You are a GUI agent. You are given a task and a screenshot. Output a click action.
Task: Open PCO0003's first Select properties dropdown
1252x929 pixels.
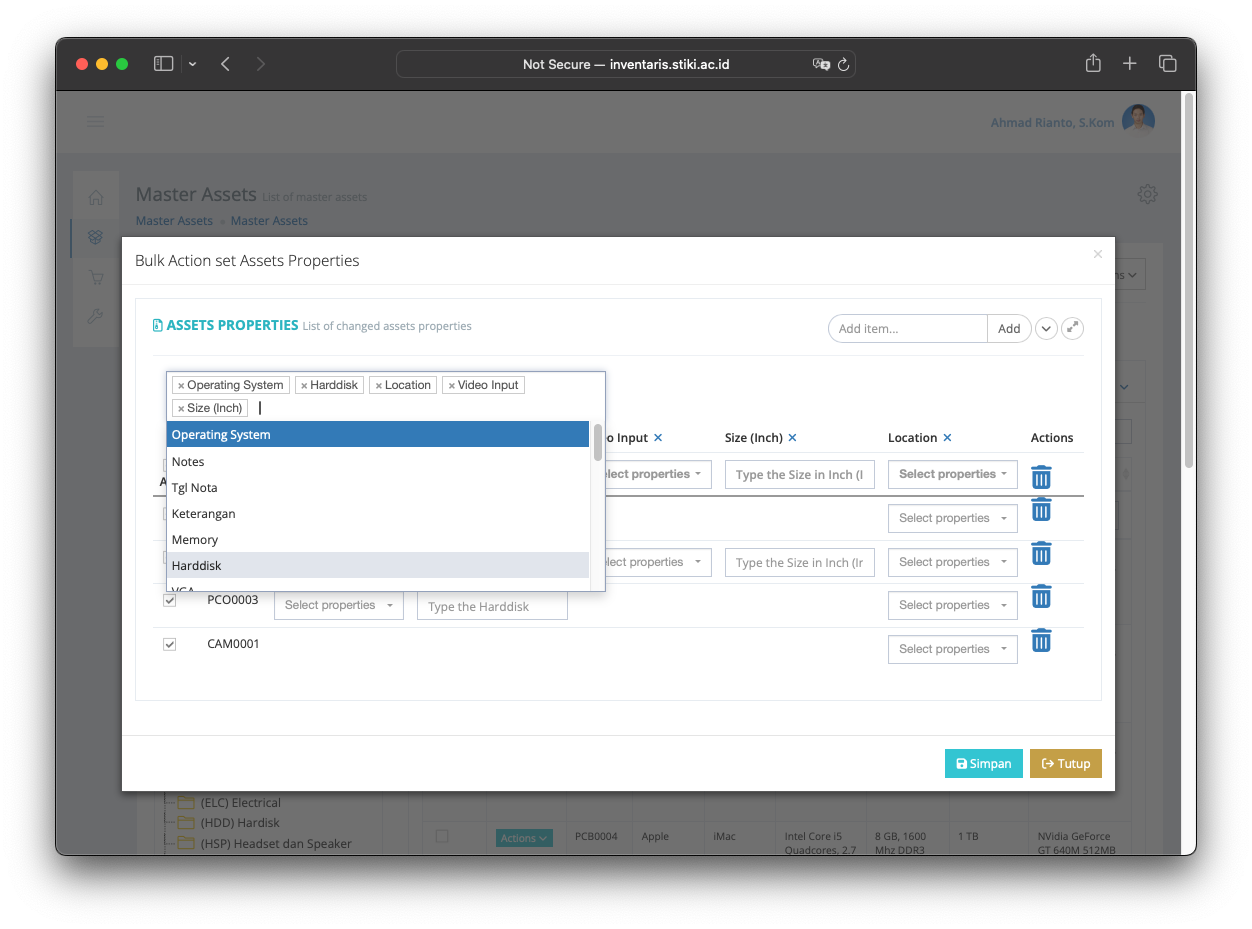[x=338, y=606]
